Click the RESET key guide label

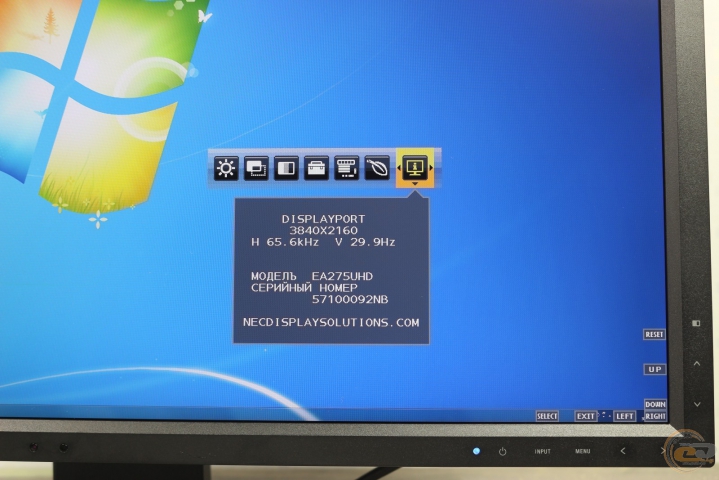[654, 335]
